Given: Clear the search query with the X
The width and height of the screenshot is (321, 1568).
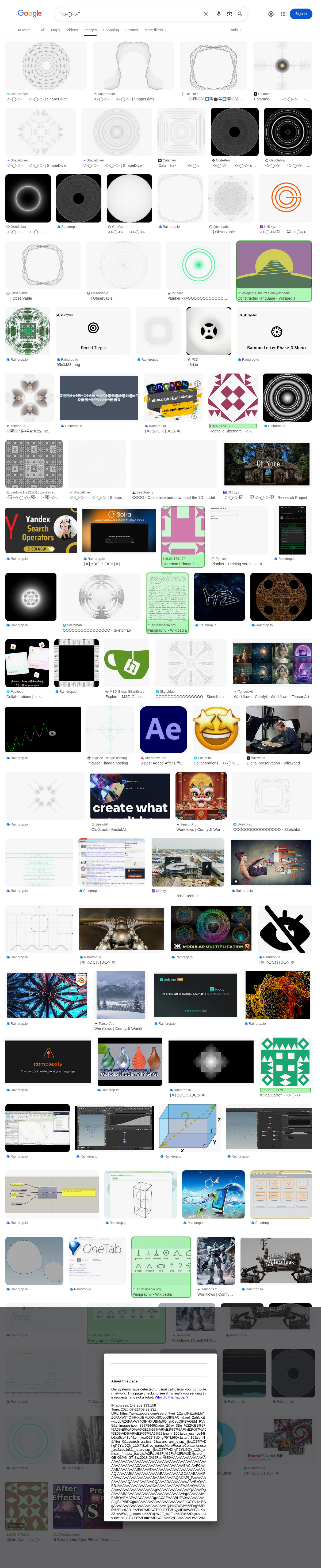Looking at the screenshot, I should tap(205, 13).
